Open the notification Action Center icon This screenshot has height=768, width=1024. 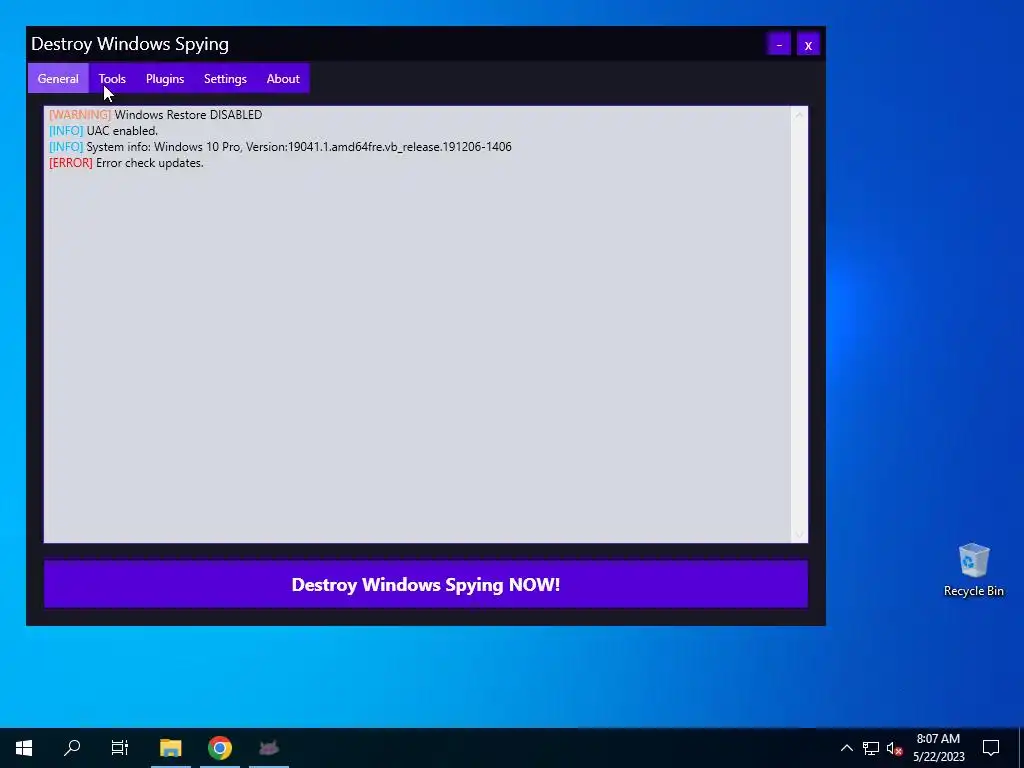coord(991,748)
